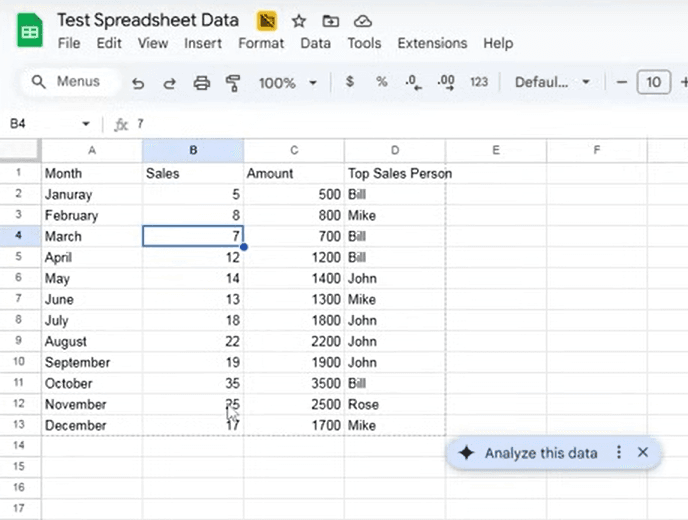This screenshot has height=520, width=688.
Task: Select the Month header cell
Action: tap(92, 173)
